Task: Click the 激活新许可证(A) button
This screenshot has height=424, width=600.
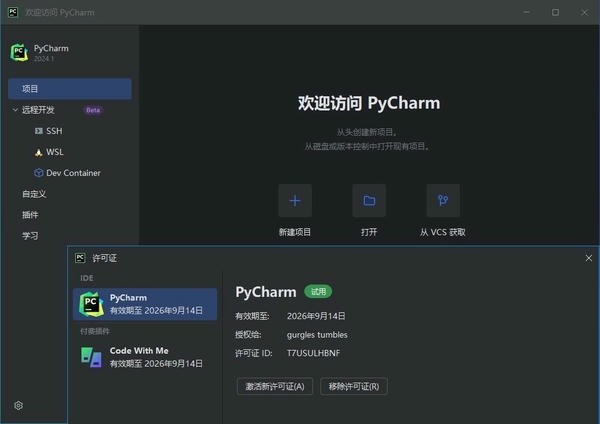Action: point(275,386)
